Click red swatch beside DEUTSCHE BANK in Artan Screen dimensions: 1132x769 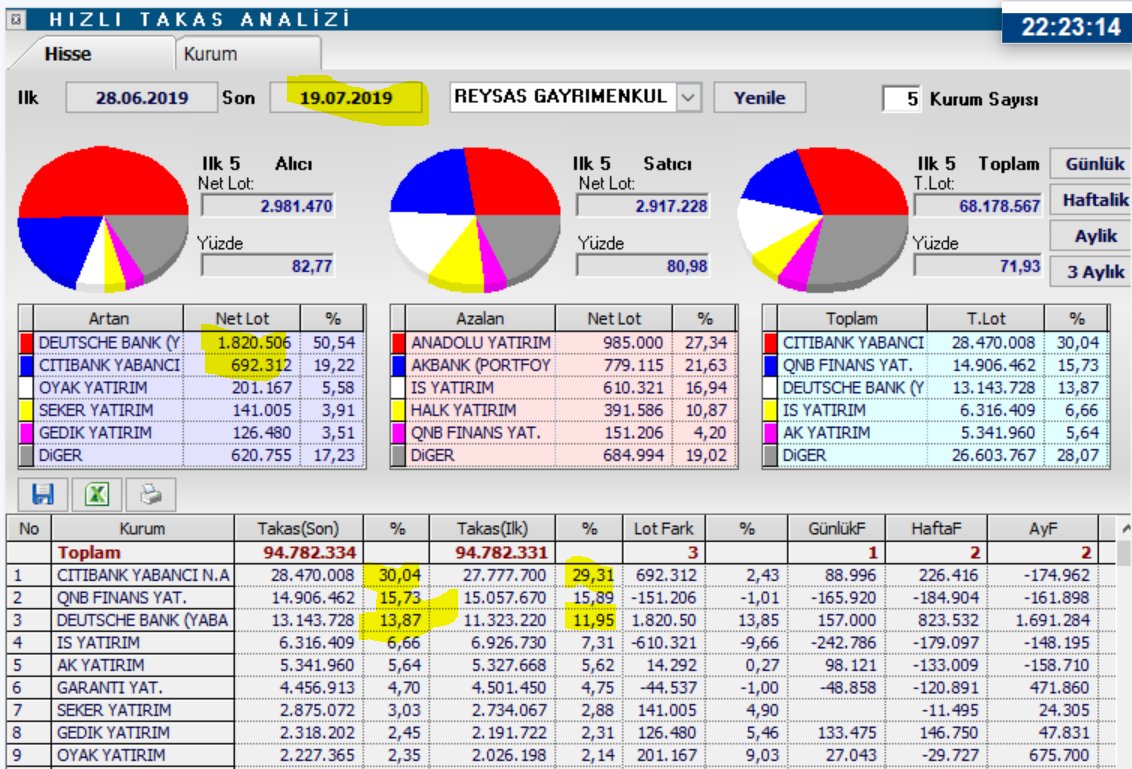pyautogui.click(x=27, y=342)
